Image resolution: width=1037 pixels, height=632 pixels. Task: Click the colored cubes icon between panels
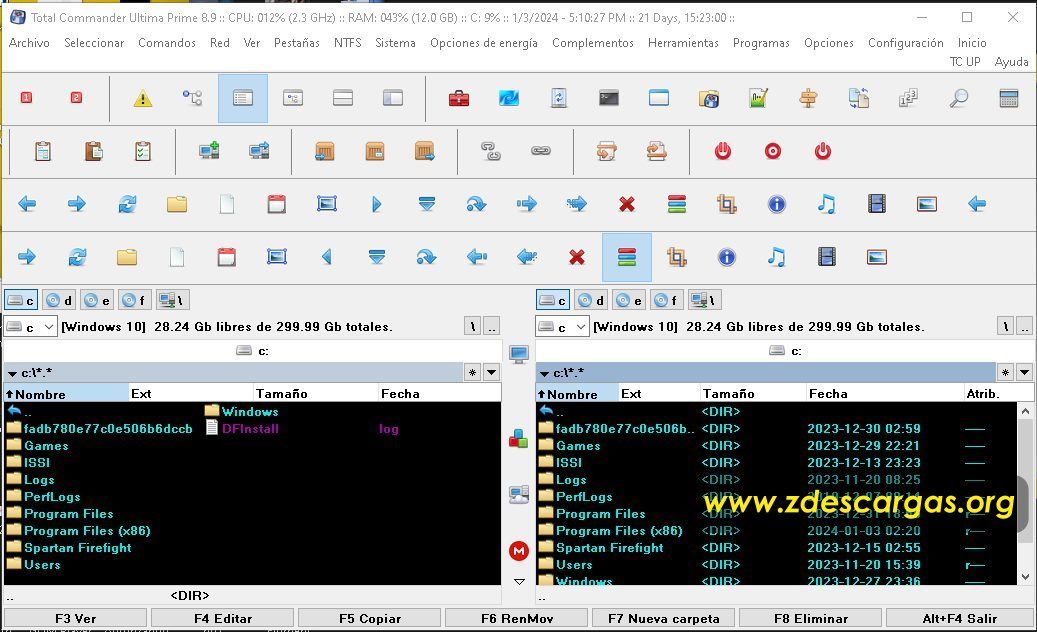pyautogui.click(x=518, y=438)
